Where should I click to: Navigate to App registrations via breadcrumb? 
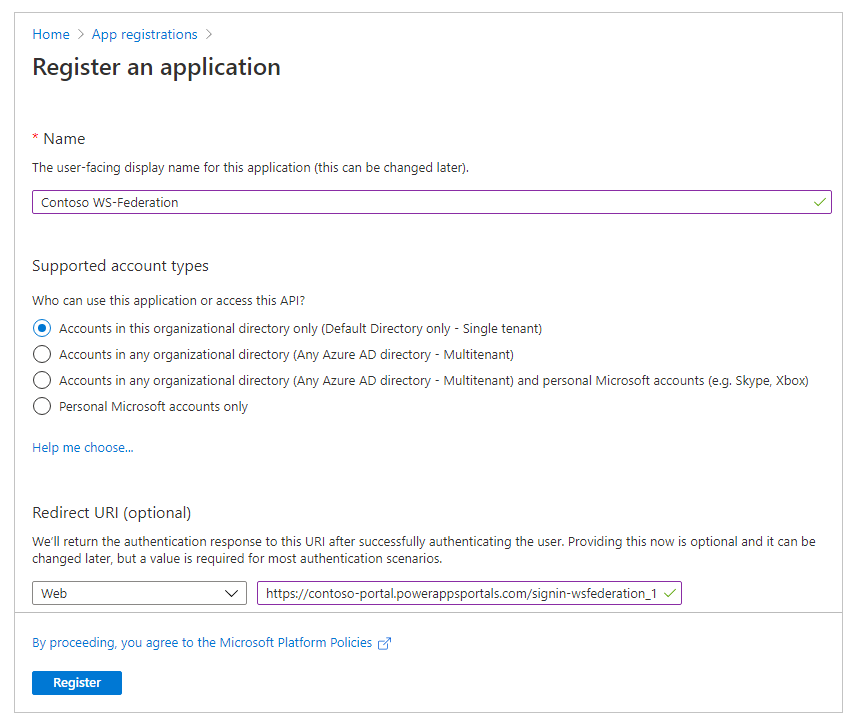[144, 34]
